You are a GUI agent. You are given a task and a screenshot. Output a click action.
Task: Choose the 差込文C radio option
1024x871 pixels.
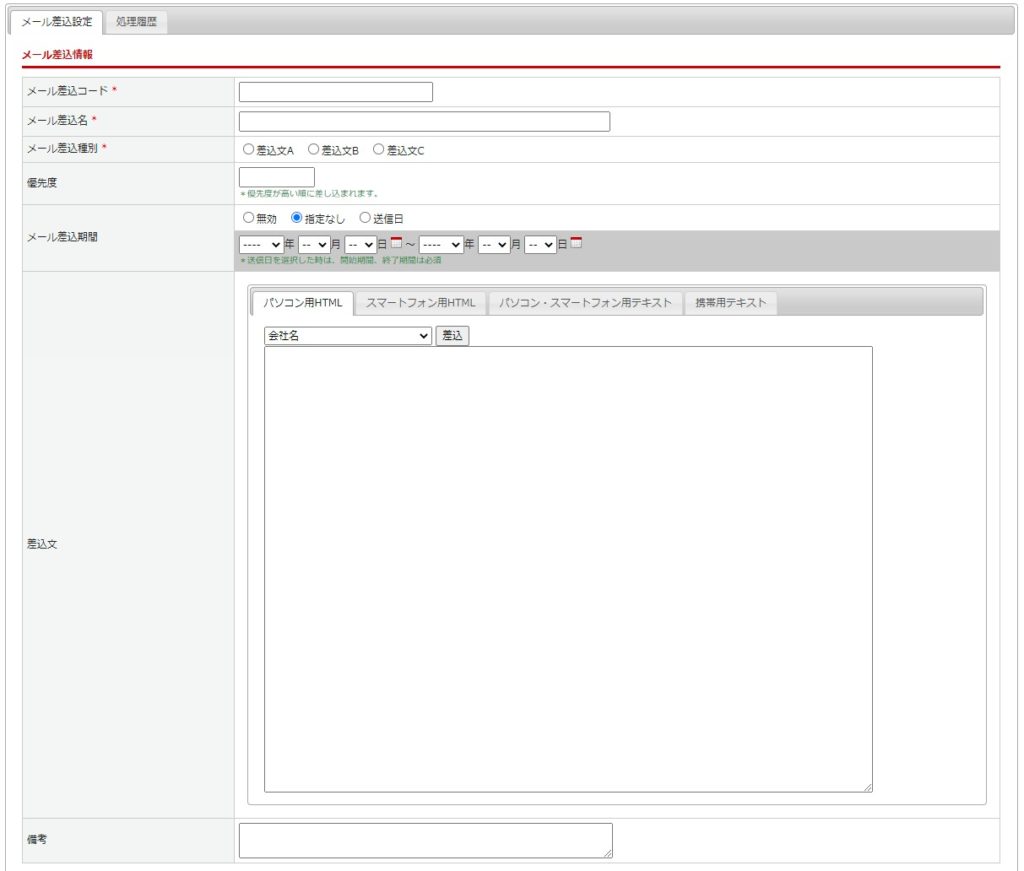coord(379,149)
